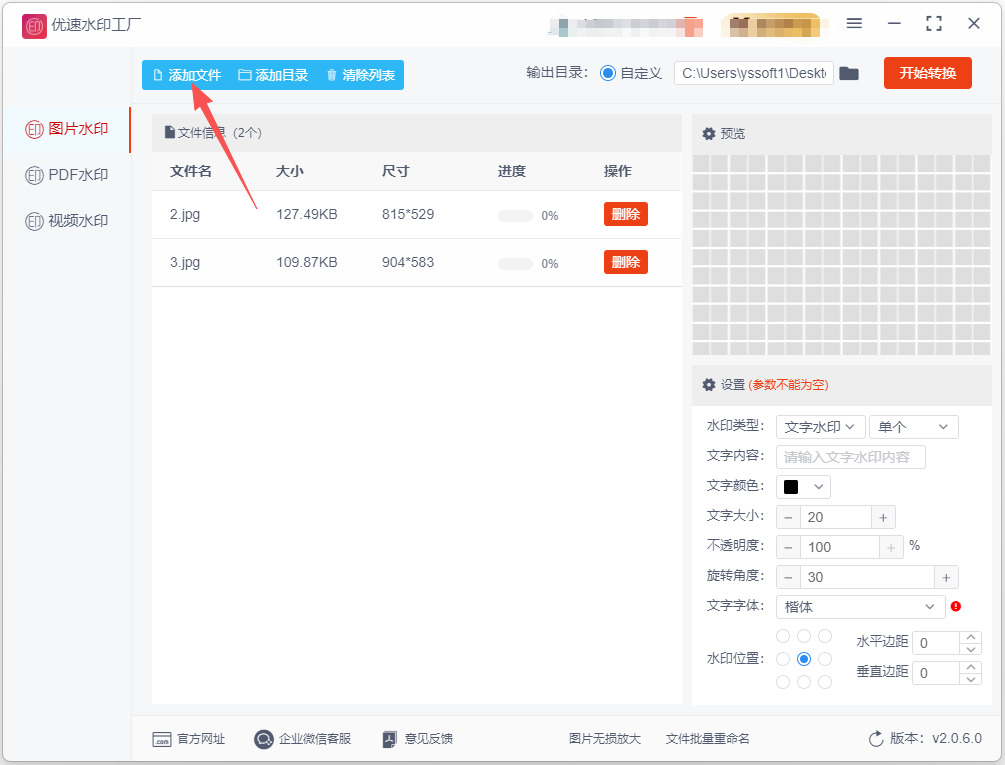1005x765 pixels.
Task: Delete the 2.jpg row with 删除
Action: [x=626, y=214]
